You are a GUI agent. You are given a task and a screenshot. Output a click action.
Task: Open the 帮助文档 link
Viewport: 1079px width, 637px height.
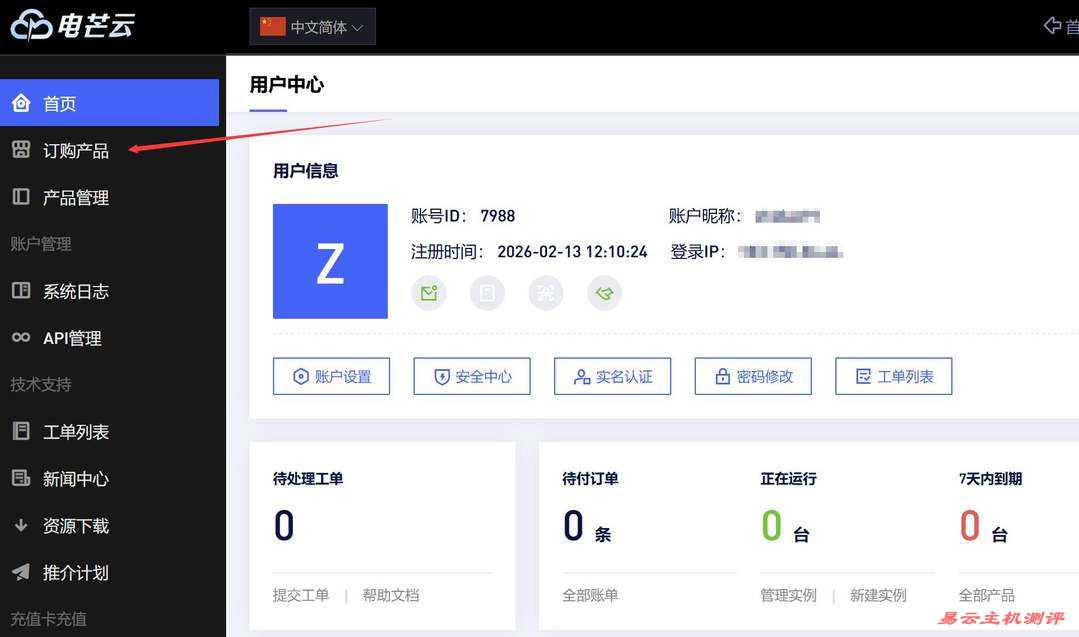pyautogui.click(x=391, y=594)
